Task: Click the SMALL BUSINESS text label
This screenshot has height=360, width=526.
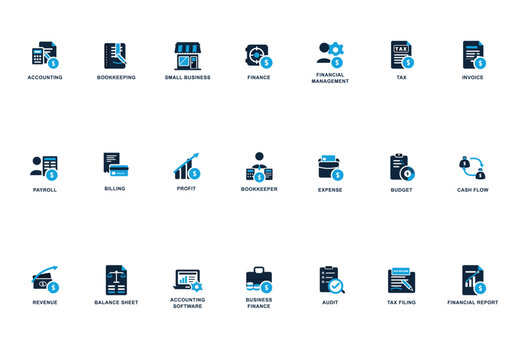Action: pyautogui.click(x=188, y=78)
